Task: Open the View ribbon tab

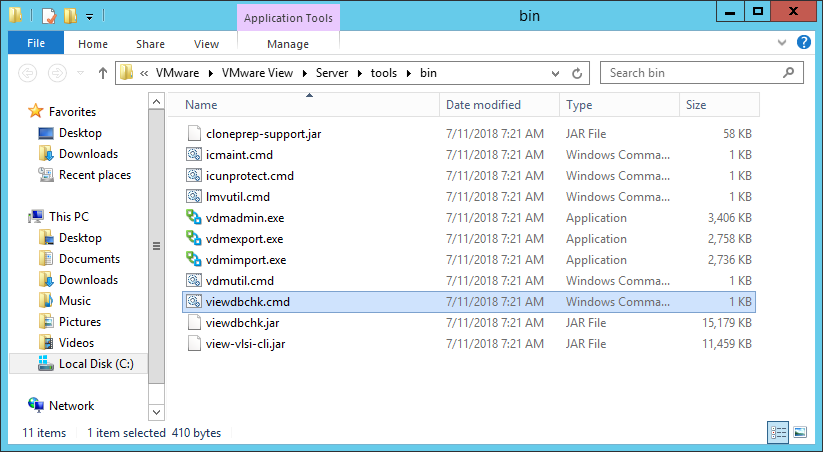Action: tap(206, 44)
